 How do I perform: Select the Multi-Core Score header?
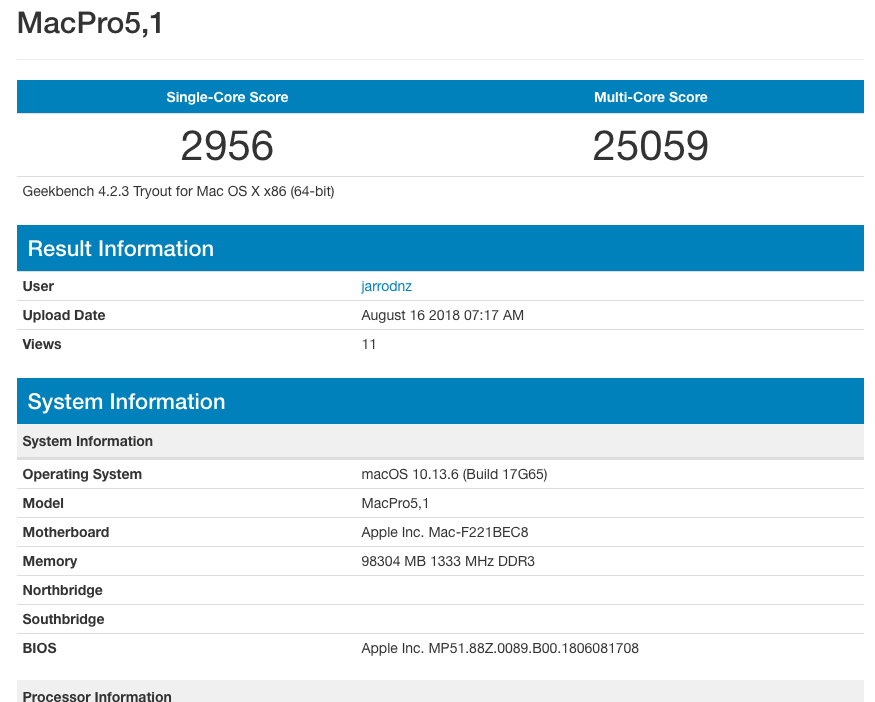tap(651, 97)
